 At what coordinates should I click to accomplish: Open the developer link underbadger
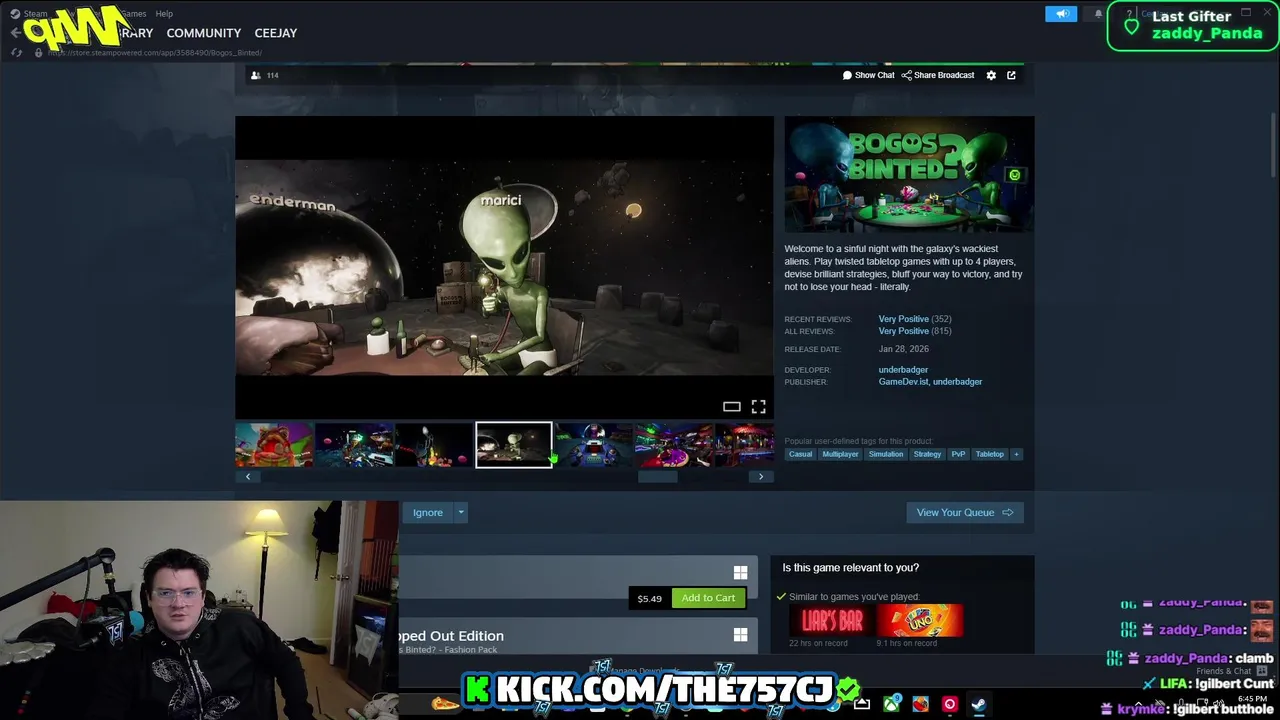coord(903,370)
